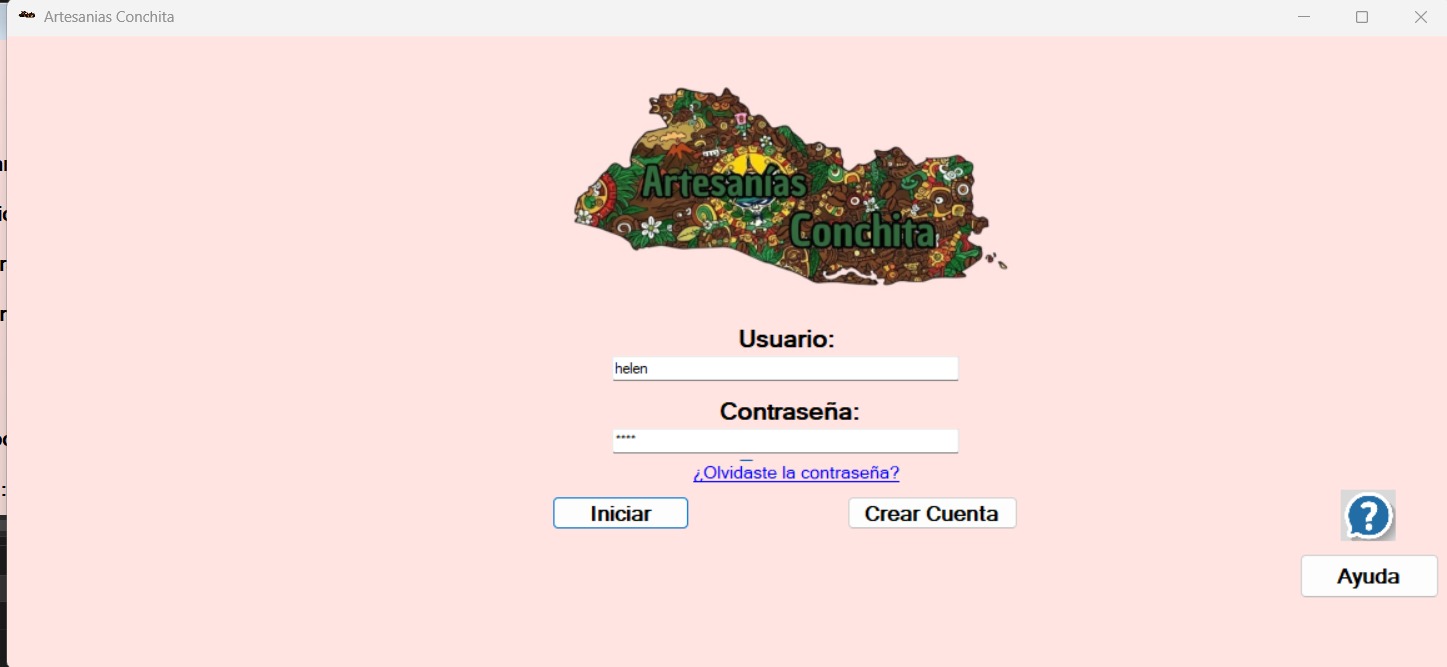Maximize the login window
The width and height of the screenshot is (1447, 667).
pyautogui.click(x=1361, y=17)
